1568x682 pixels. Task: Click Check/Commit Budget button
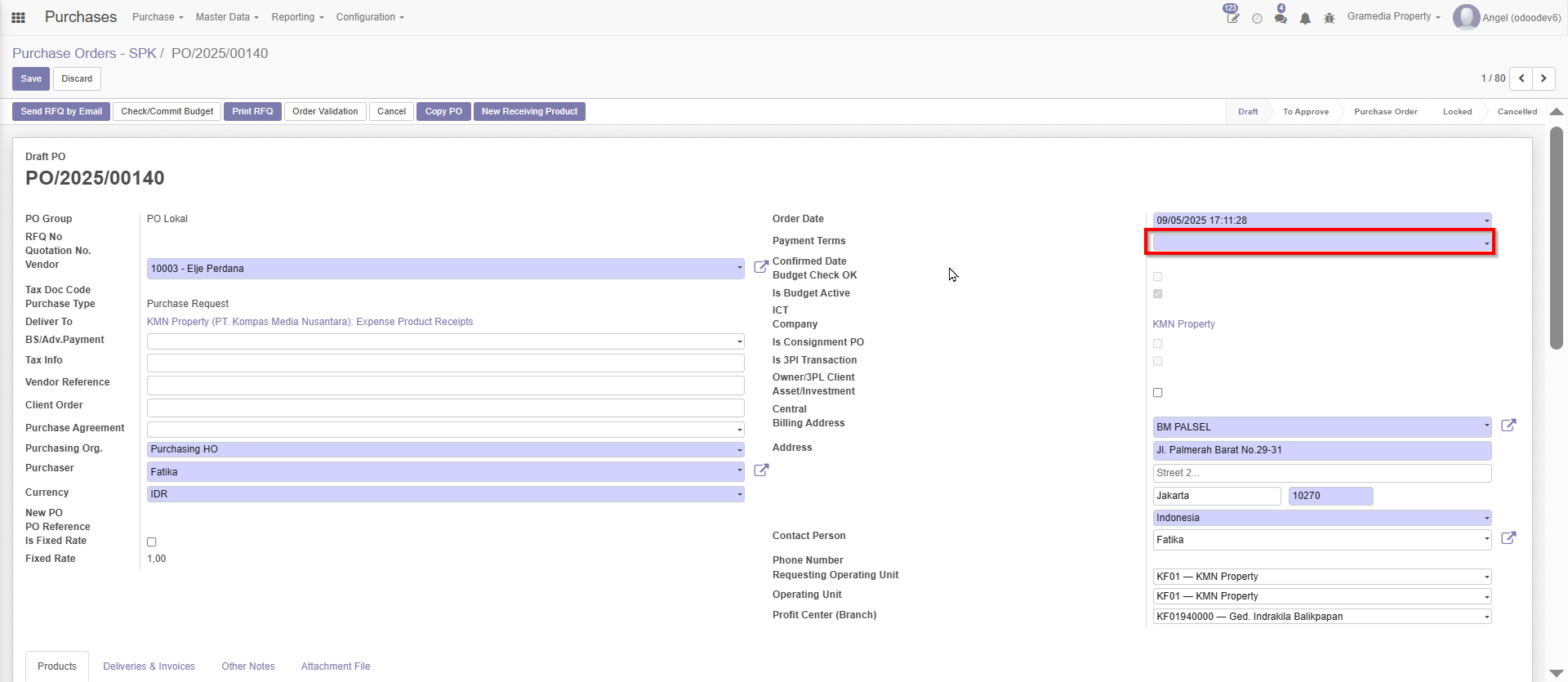(x=167, y=112)
